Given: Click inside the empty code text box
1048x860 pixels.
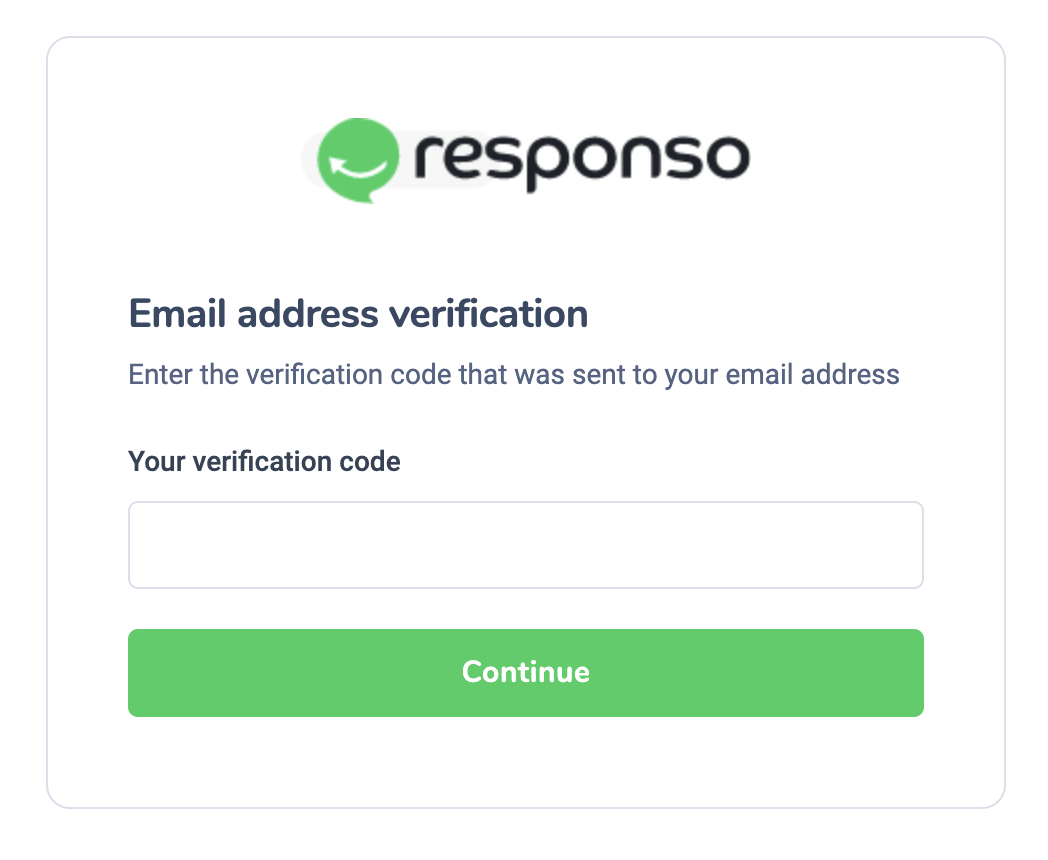Looking at the screenshot, I should pyautogui.click(x=525, y=545).
